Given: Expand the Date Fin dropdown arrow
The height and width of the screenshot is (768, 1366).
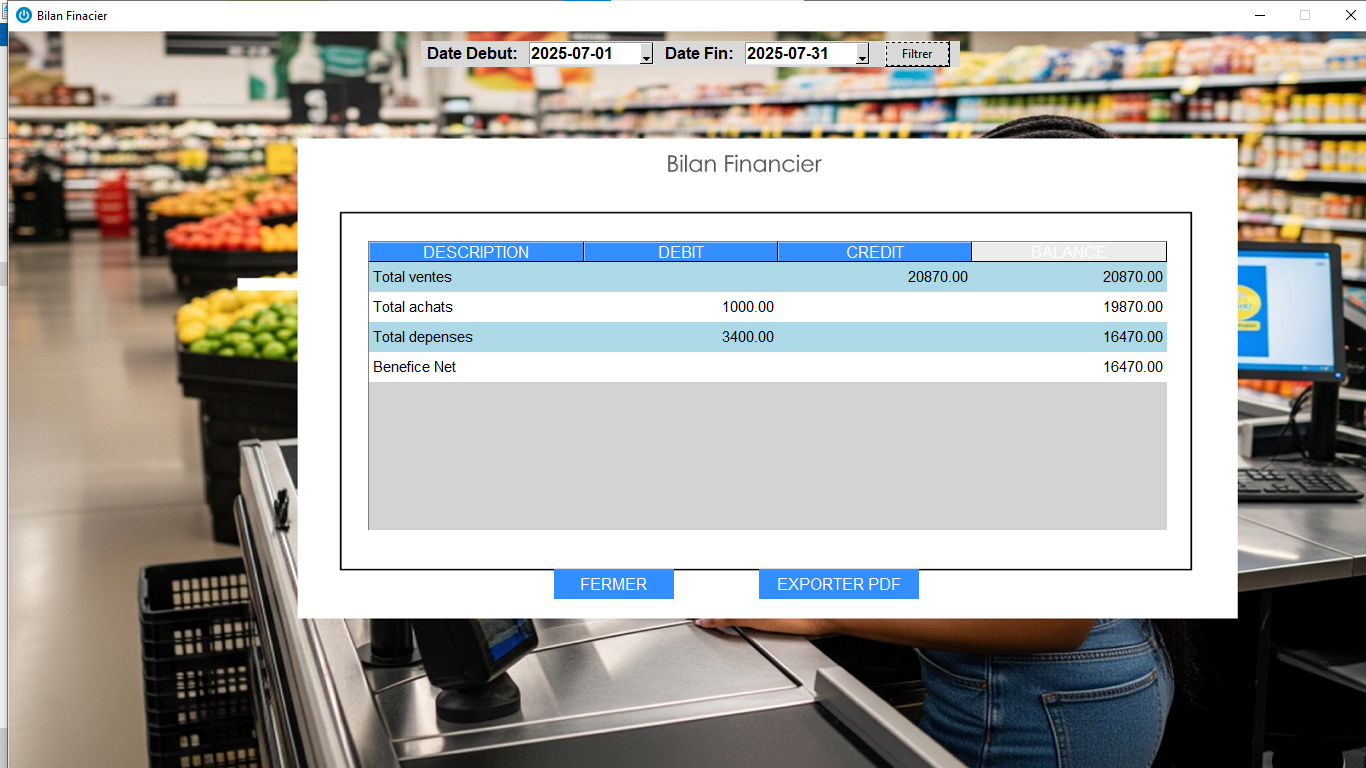Looking at the screenshot, I should pos(862,56).
